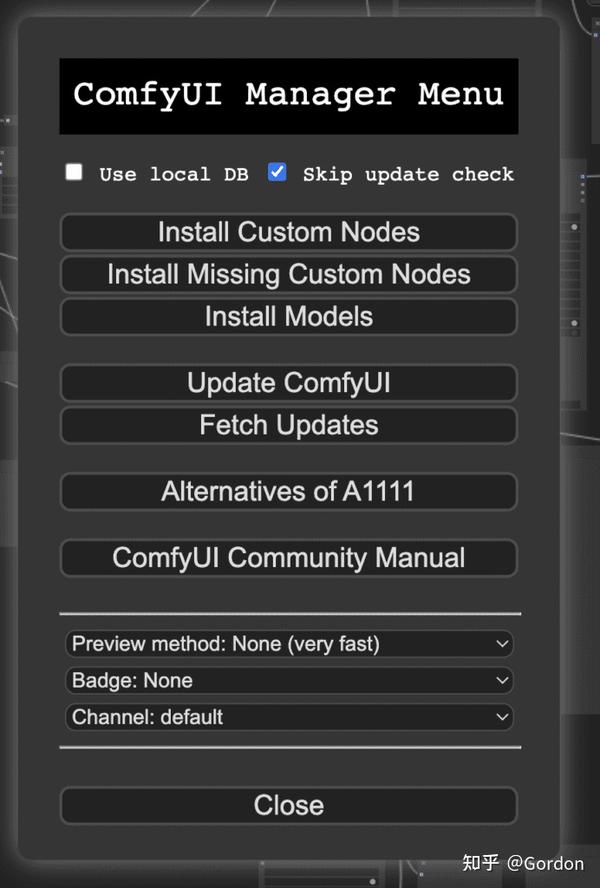Close the ComfyUI Manager Menu
Image resolution: width=600 pixels, height=888 pixels.
(288, 805)
